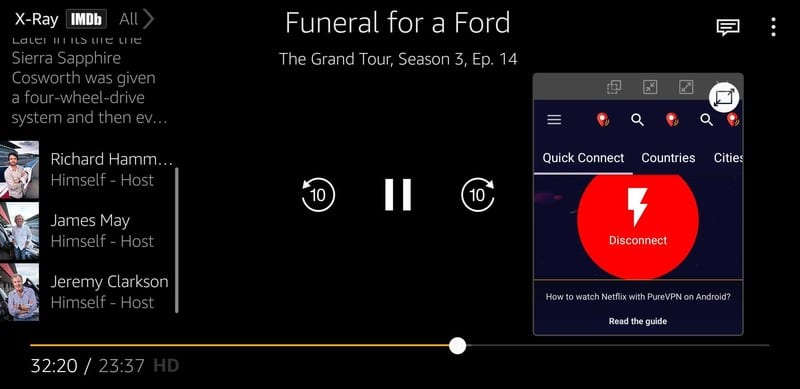Tap the first red location pin icon
The image size is (800, 389).
pos(603,120)
